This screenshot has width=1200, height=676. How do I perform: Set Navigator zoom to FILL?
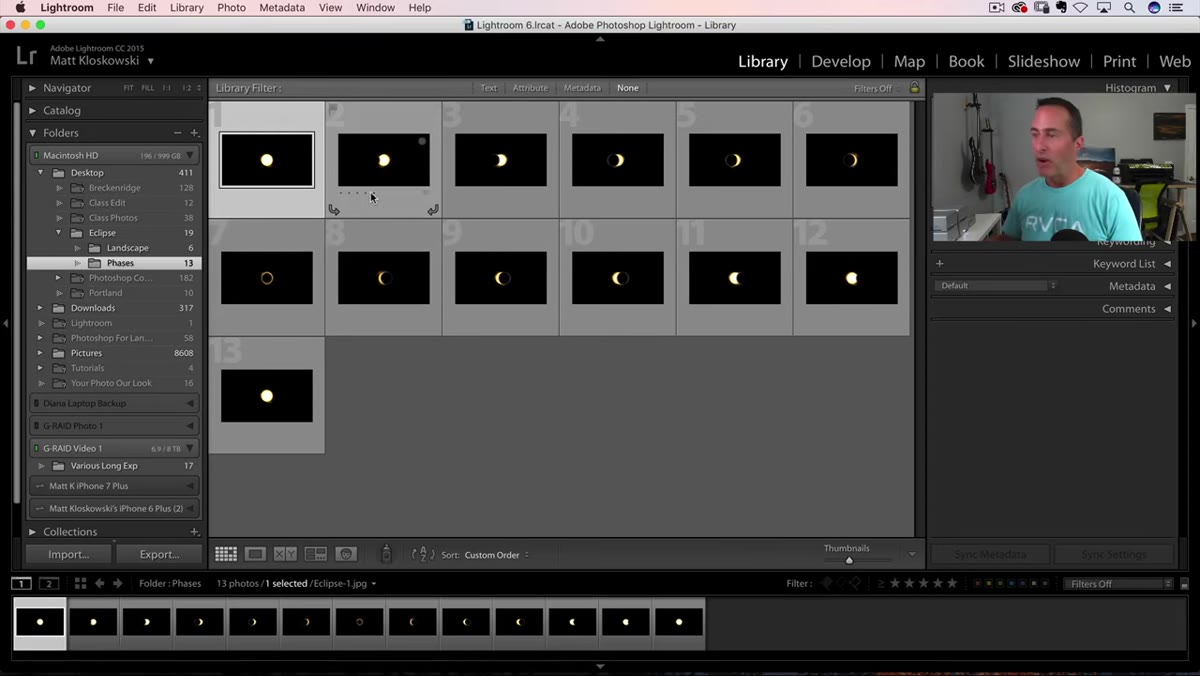148,88
